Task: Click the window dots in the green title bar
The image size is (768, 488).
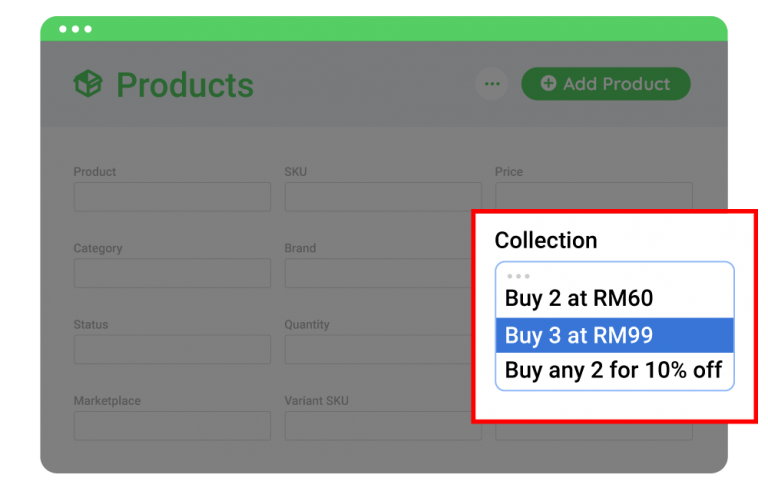Action: click(x=76, y=29)
